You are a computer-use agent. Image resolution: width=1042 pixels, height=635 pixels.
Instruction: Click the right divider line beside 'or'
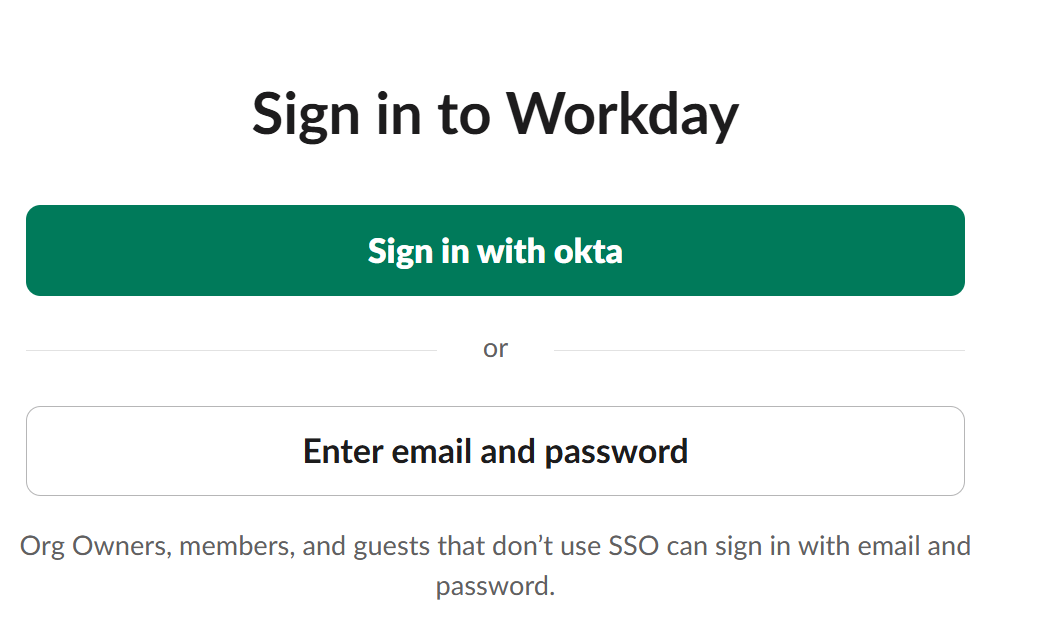(760, 352)
